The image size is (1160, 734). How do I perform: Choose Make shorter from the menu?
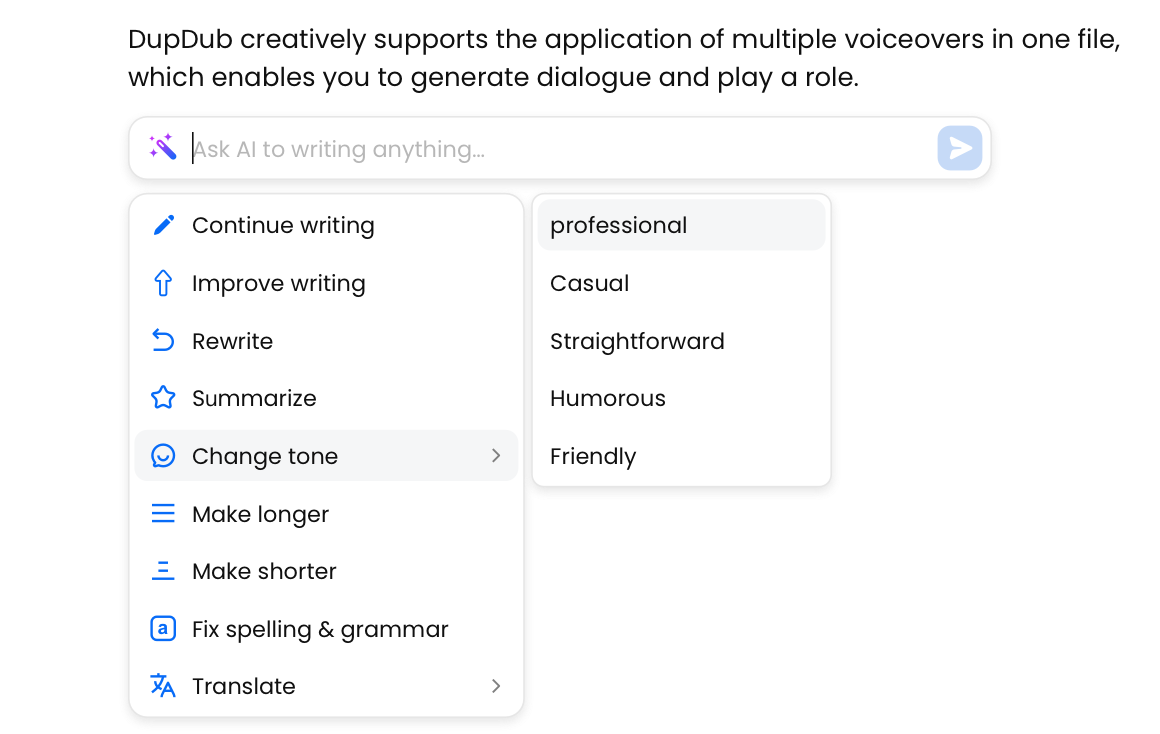pos(265,571)
